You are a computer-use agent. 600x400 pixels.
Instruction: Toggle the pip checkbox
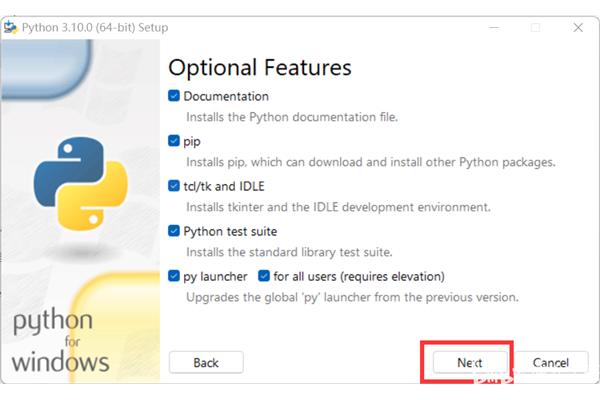174,141
